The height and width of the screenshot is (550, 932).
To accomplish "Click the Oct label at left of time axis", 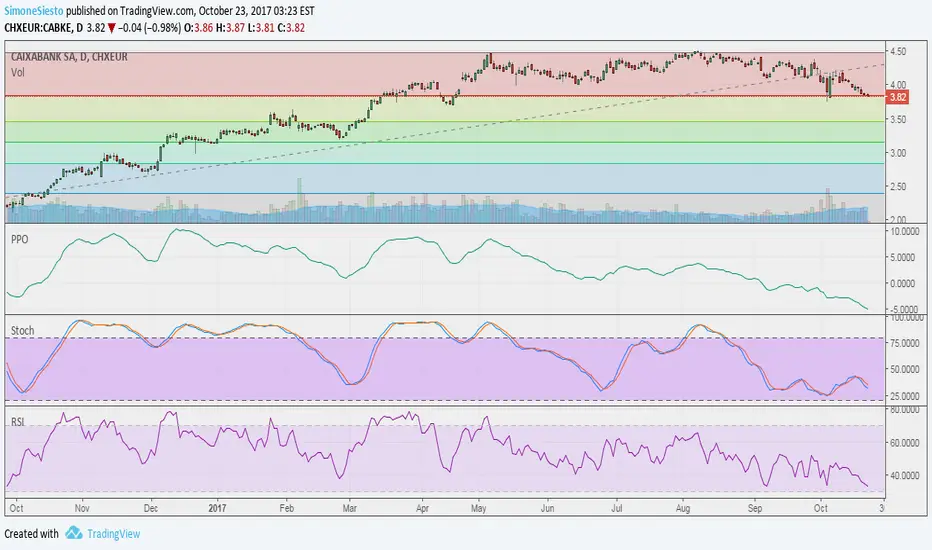I will [x=17, y=508].
